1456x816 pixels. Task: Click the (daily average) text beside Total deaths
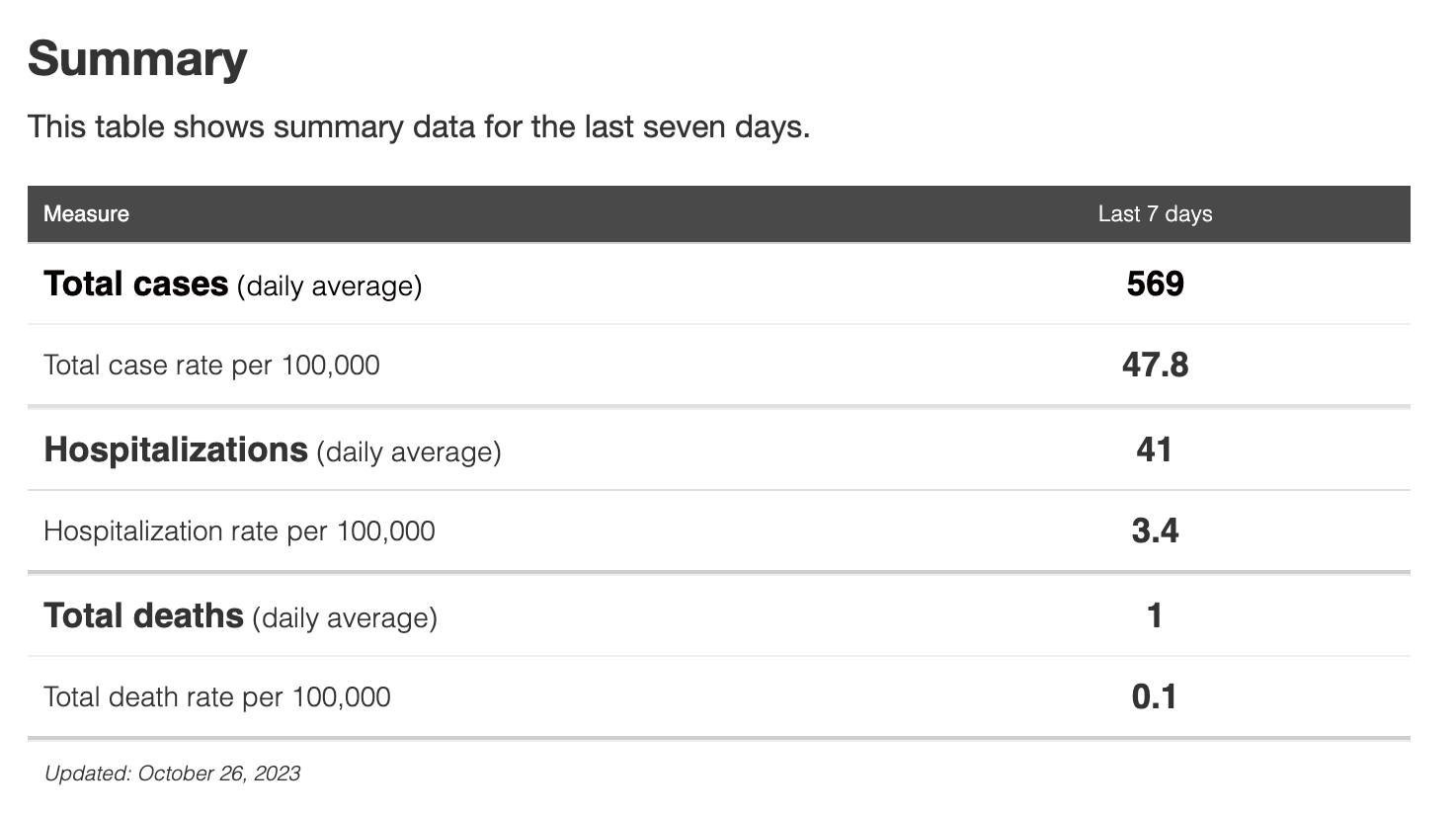tap(345, 618)
